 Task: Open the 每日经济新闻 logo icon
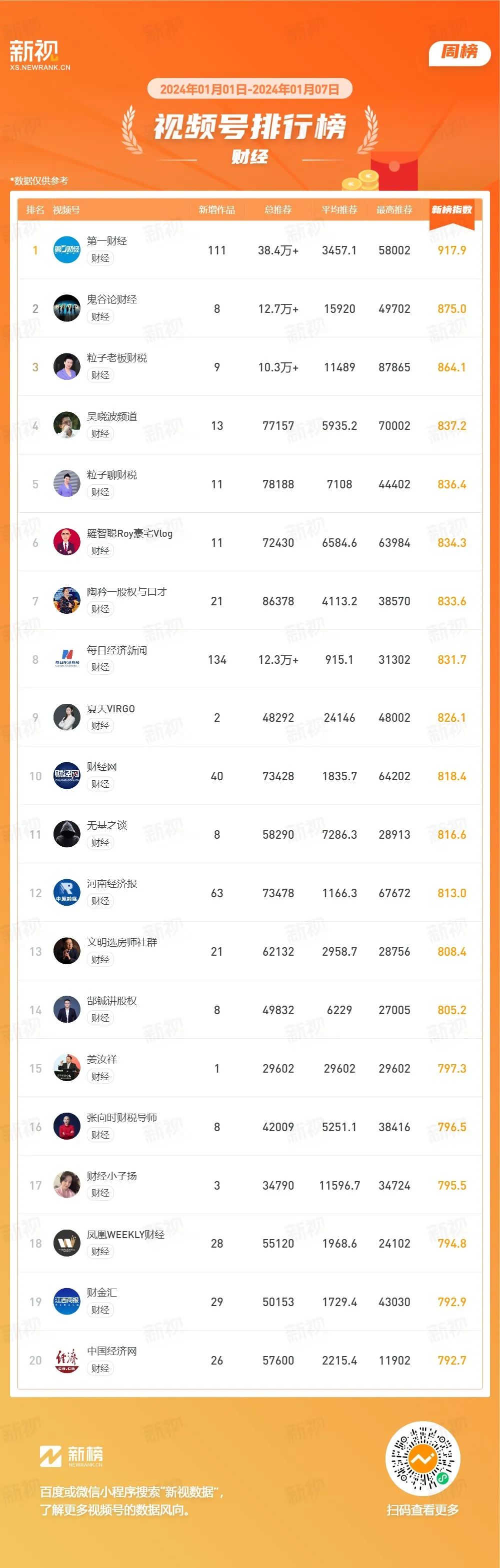[x=67, y=659]
